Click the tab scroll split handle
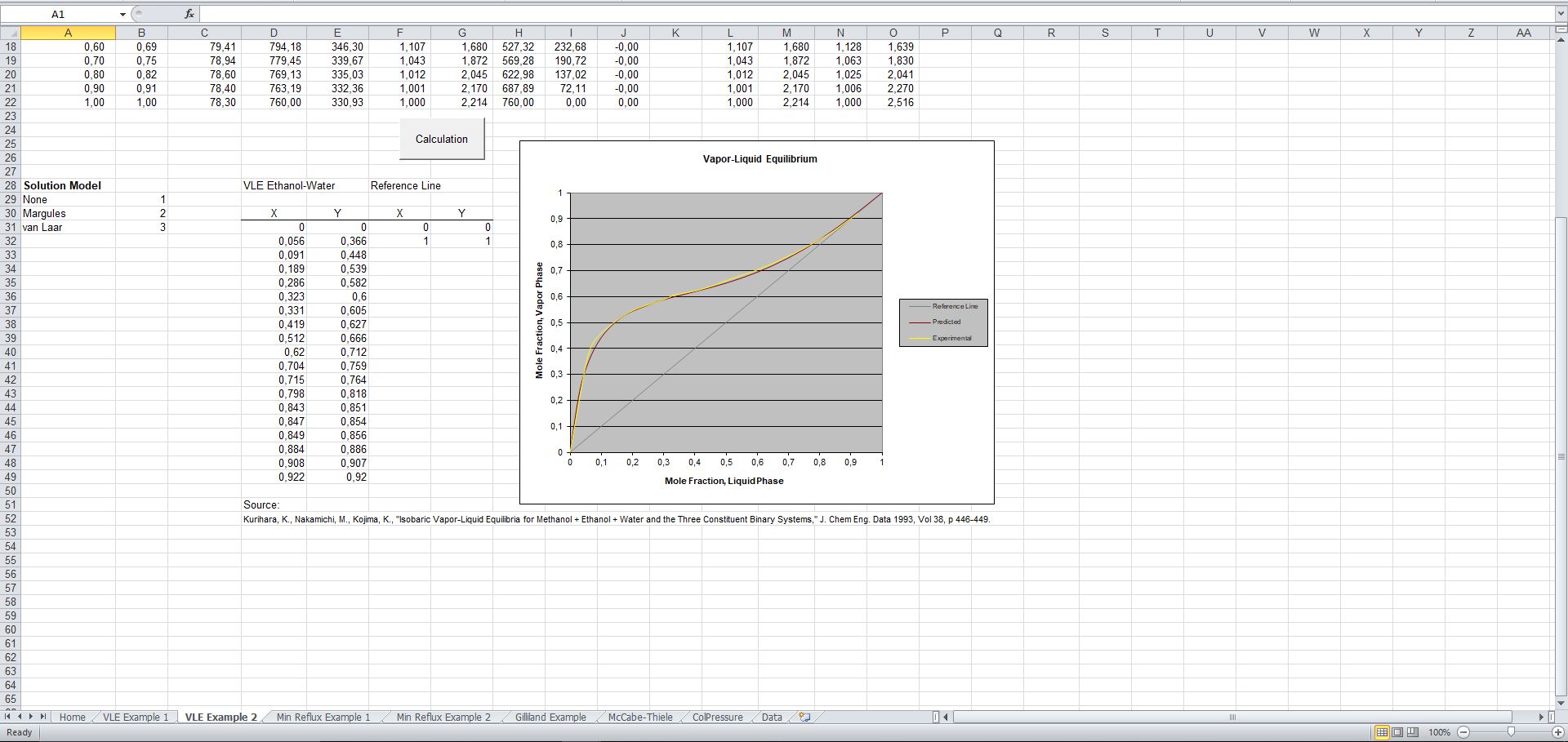Image resolution: width=1568 pixels, height=742 pixels. tap(936, 717)
